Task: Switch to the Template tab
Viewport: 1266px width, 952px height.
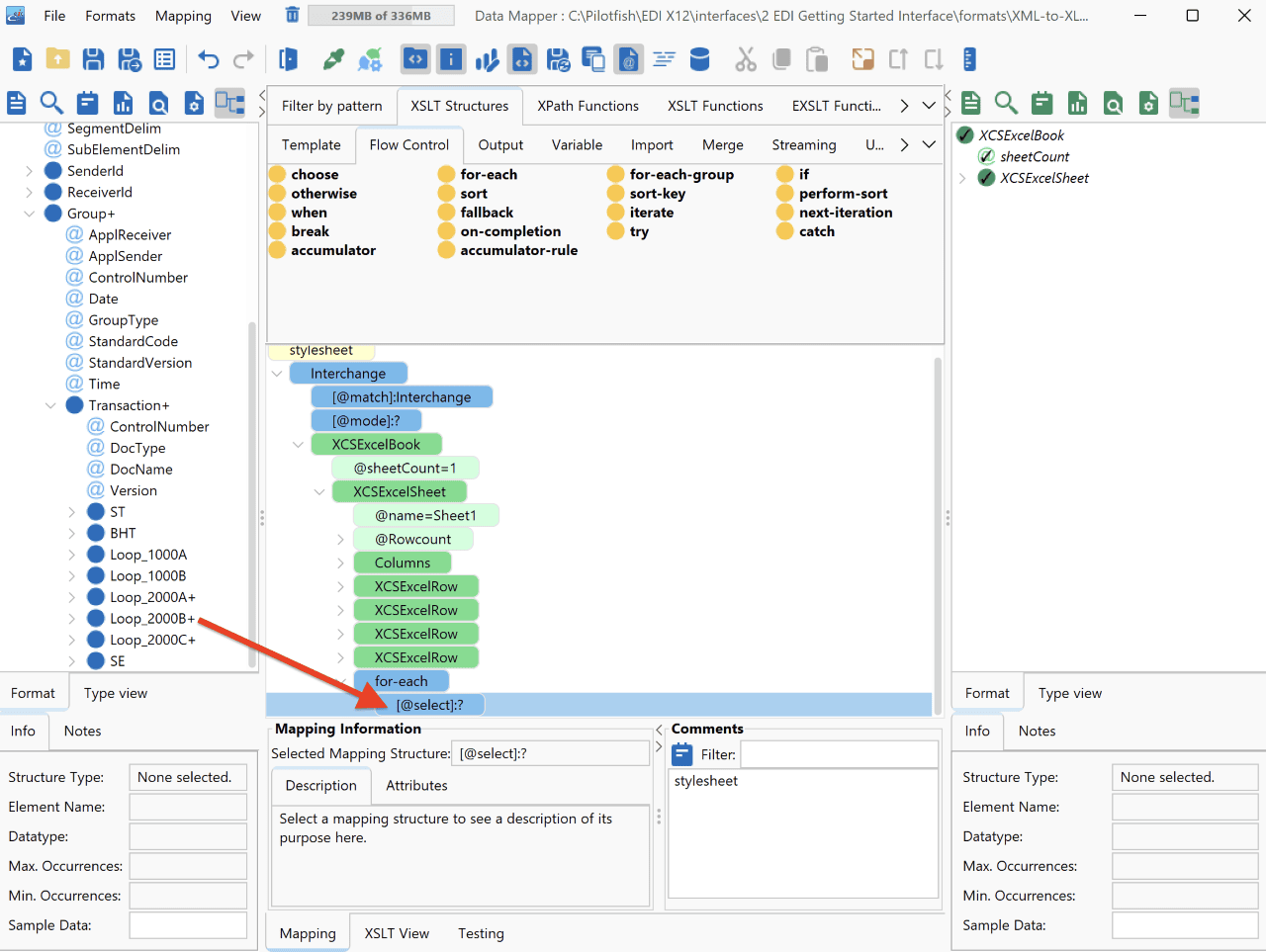Action: click(311, 144)
